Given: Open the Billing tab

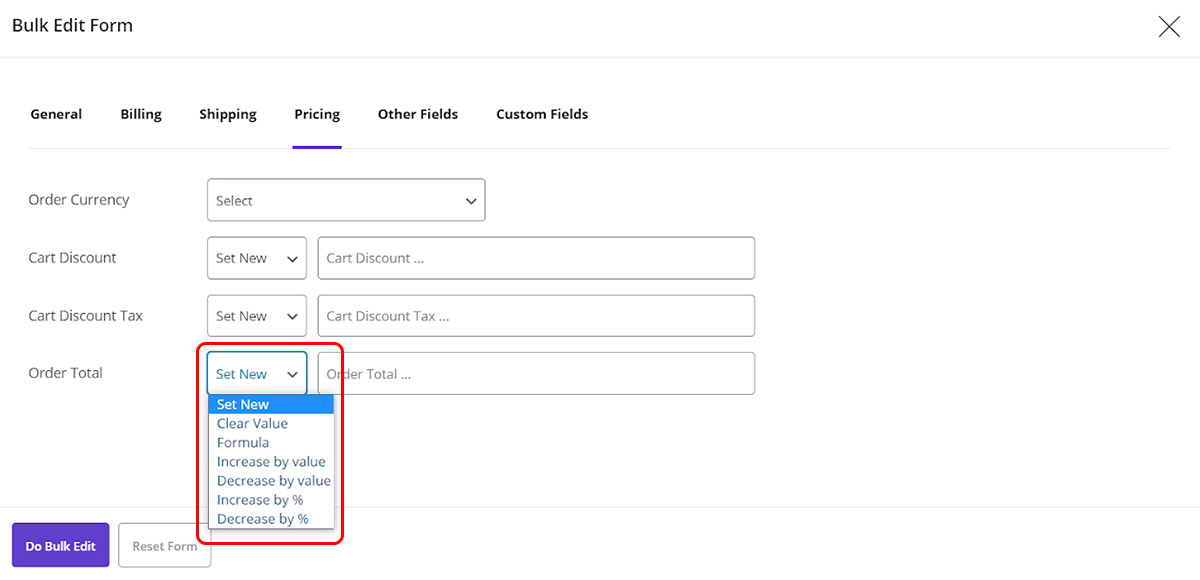Looking at the screenshot, I should pyautogui.click(x=141, y=114).
